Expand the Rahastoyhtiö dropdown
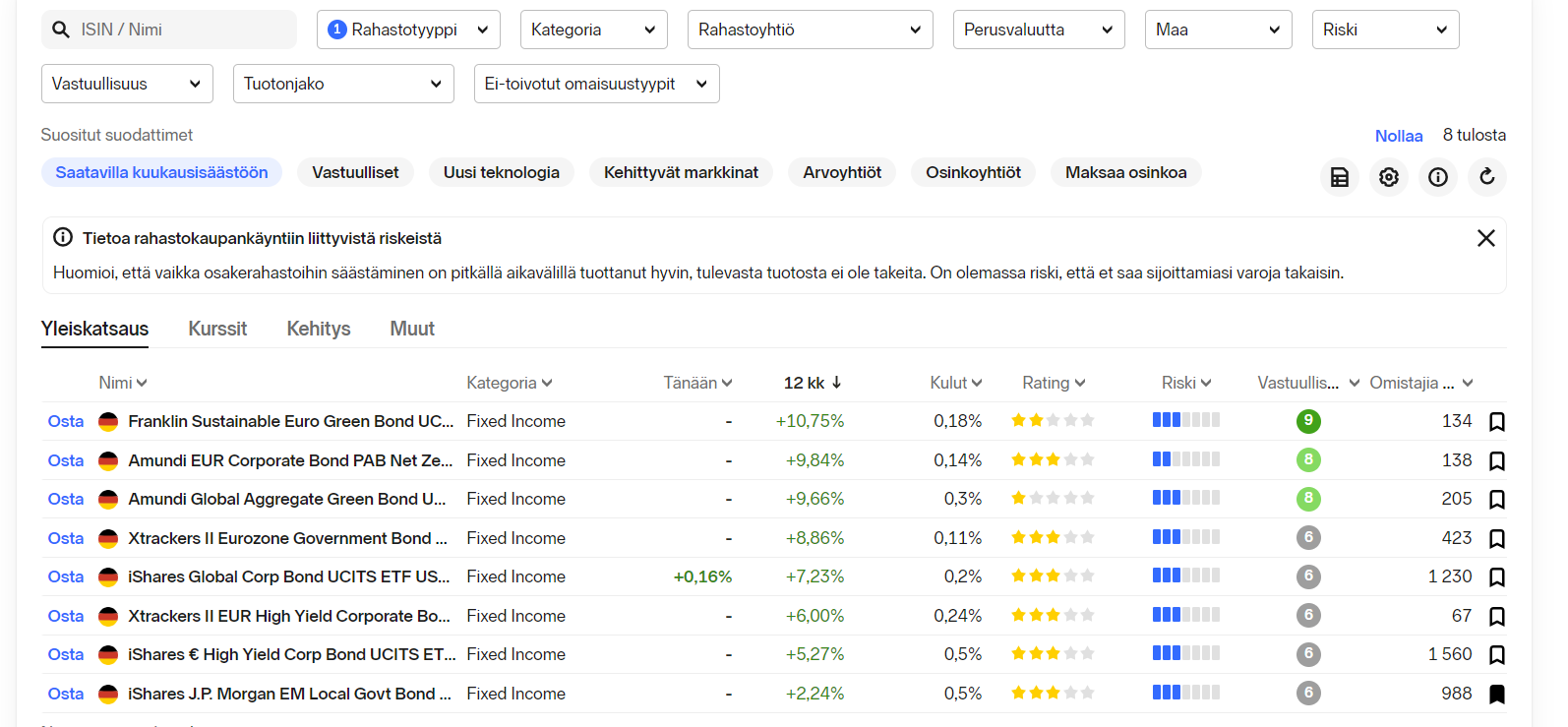 811,30
